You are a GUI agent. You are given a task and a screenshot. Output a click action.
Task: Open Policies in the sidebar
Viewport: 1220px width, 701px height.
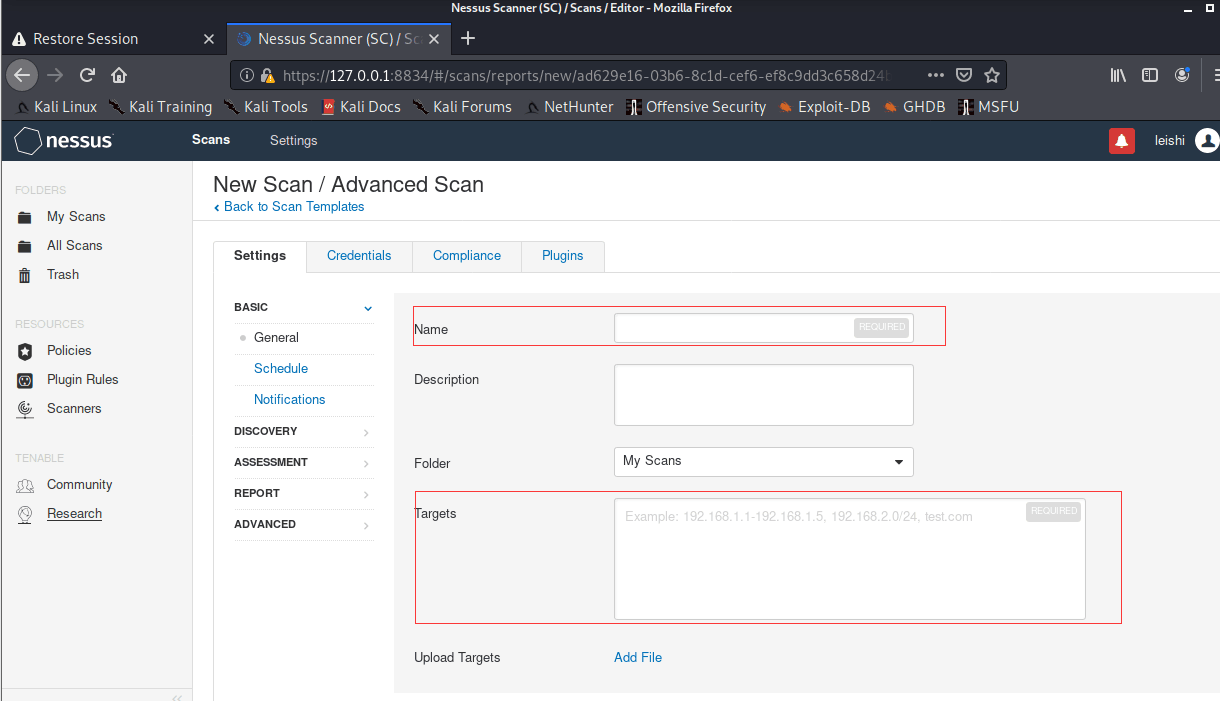(69, 350)
